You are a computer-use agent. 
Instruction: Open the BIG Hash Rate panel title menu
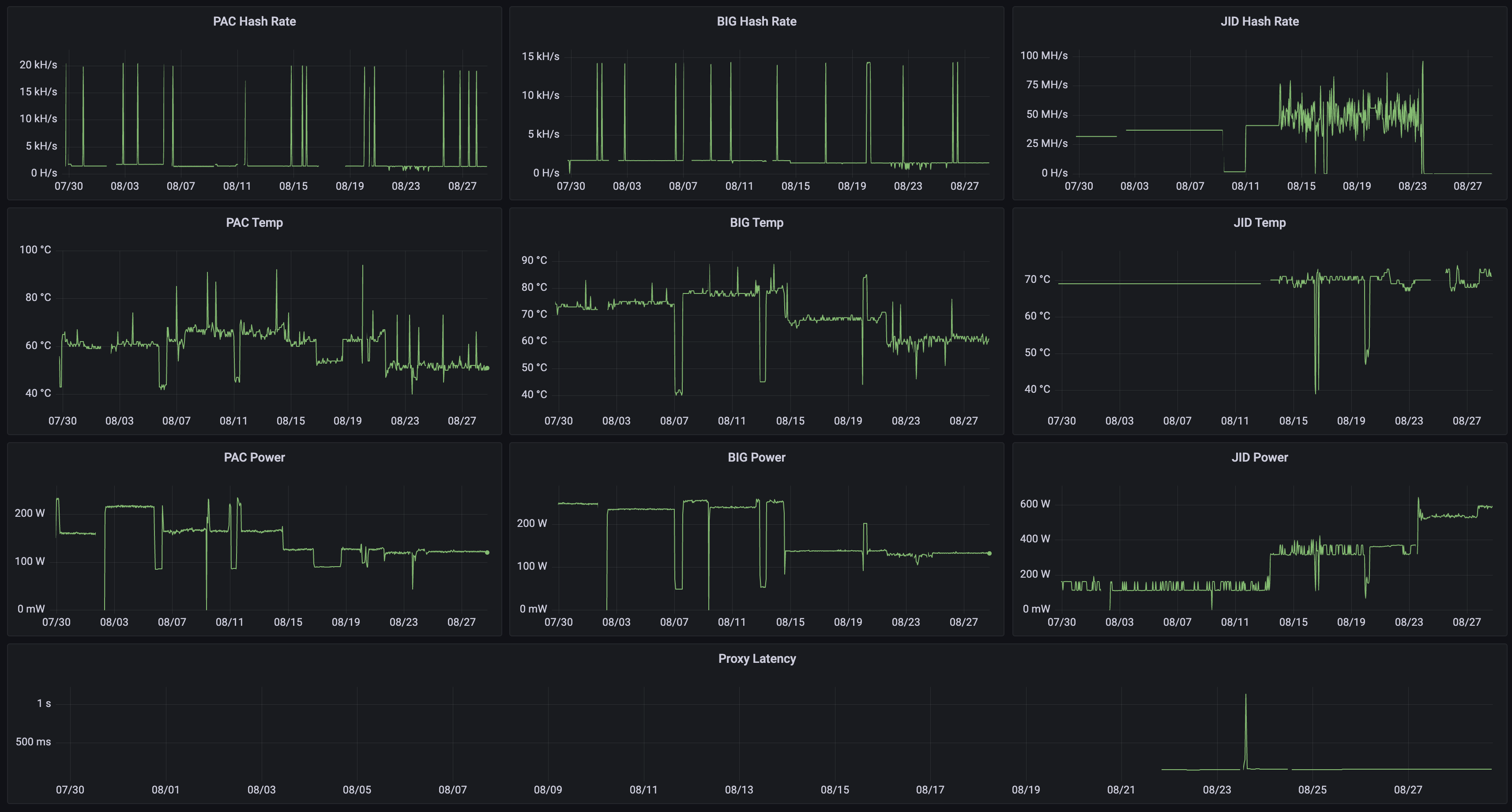tap(756, 22)
